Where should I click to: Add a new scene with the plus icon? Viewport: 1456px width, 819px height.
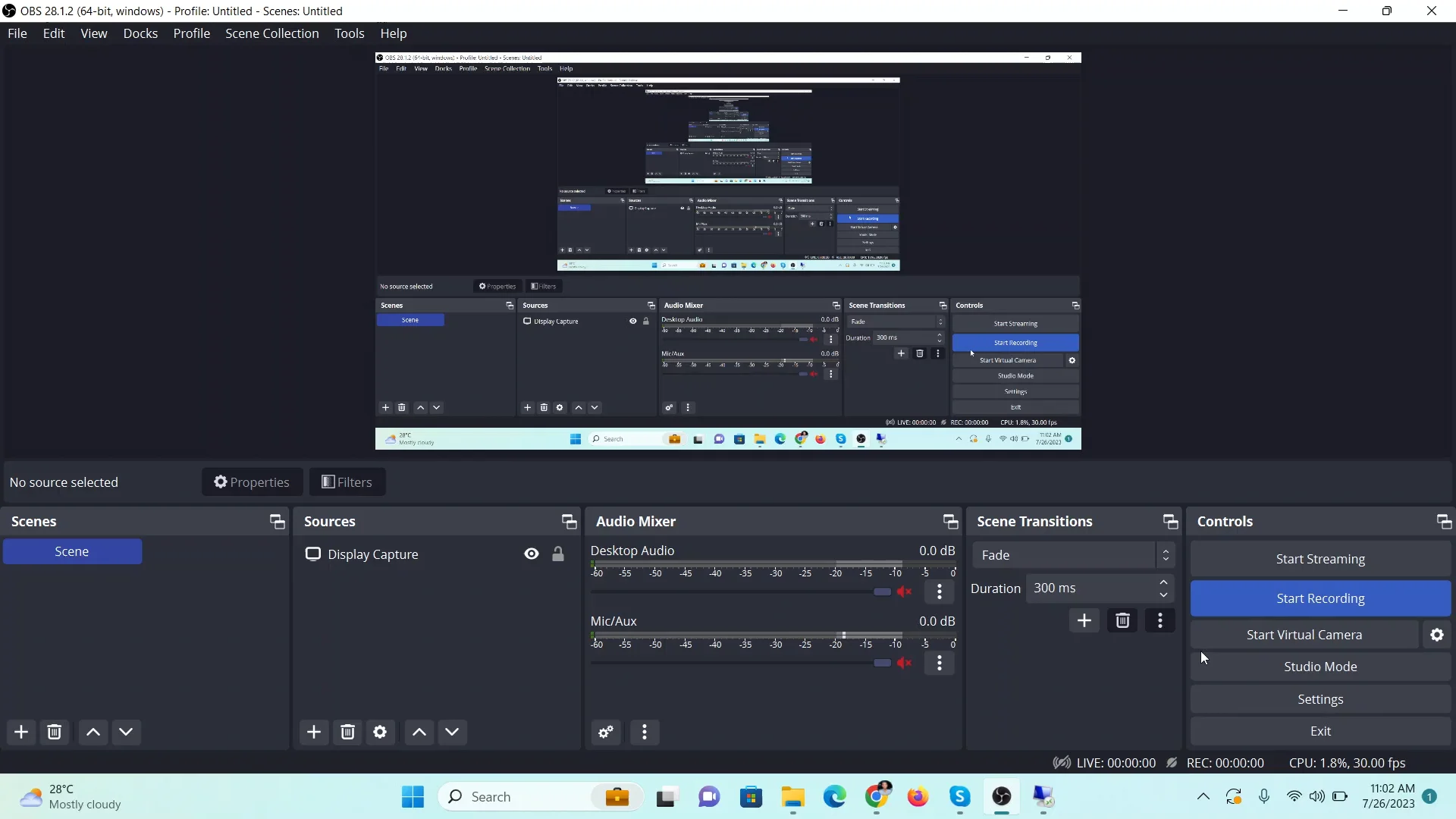[20, 732]
